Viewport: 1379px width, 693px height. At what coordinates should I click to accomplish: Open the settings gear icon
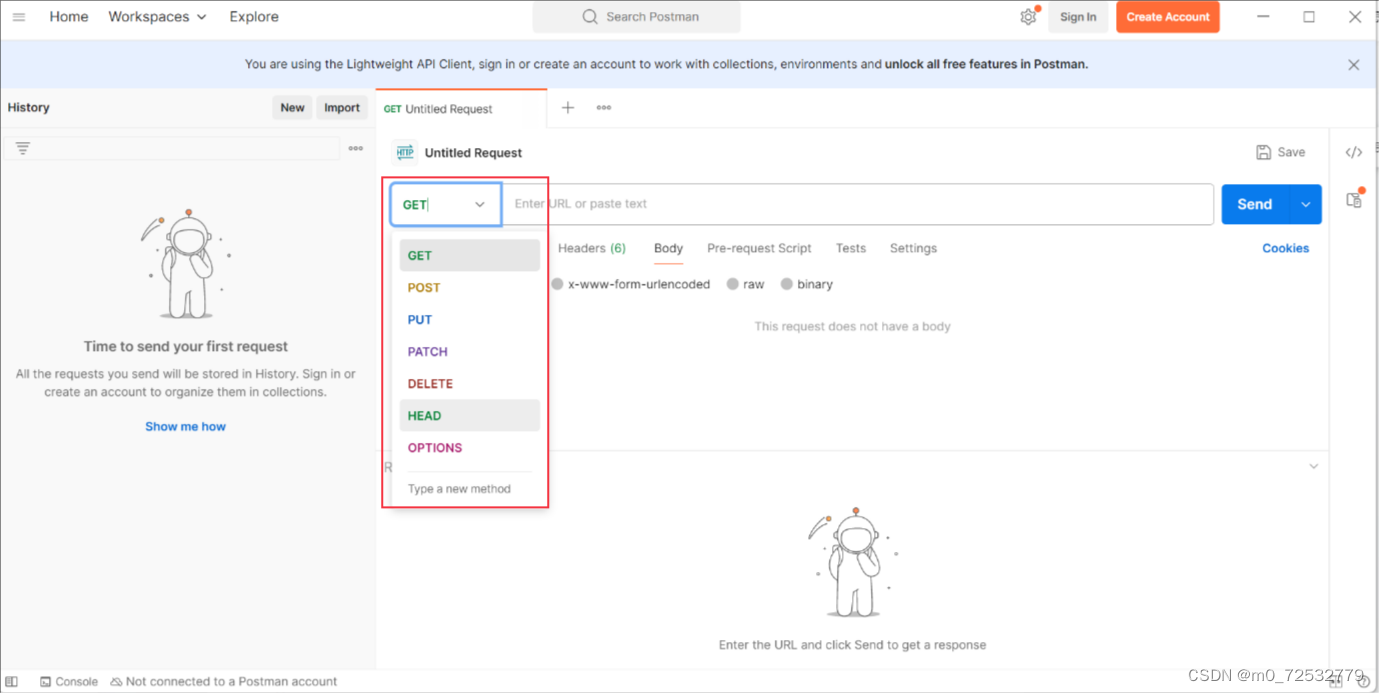point(1028,17)
